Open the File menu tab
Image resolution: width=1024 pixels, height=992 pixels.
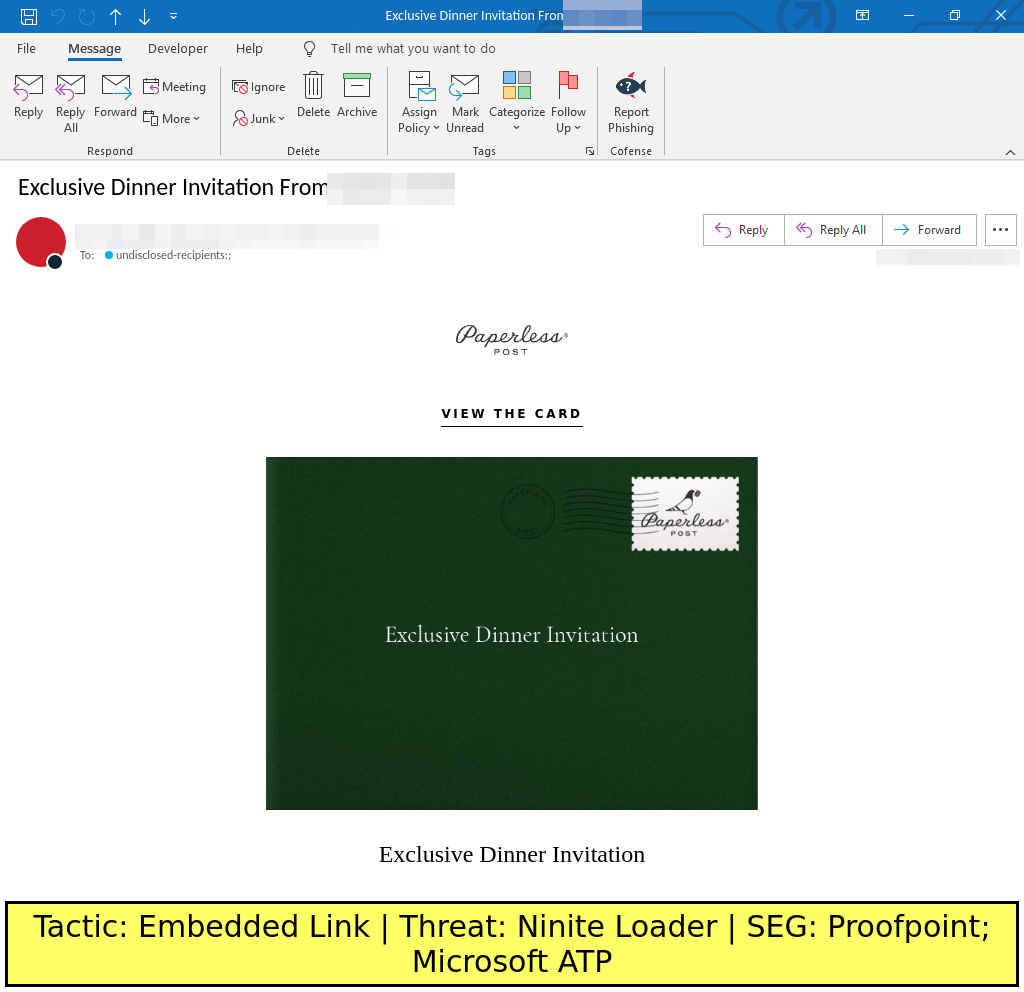pyautogui.click(x=27, y=48)
